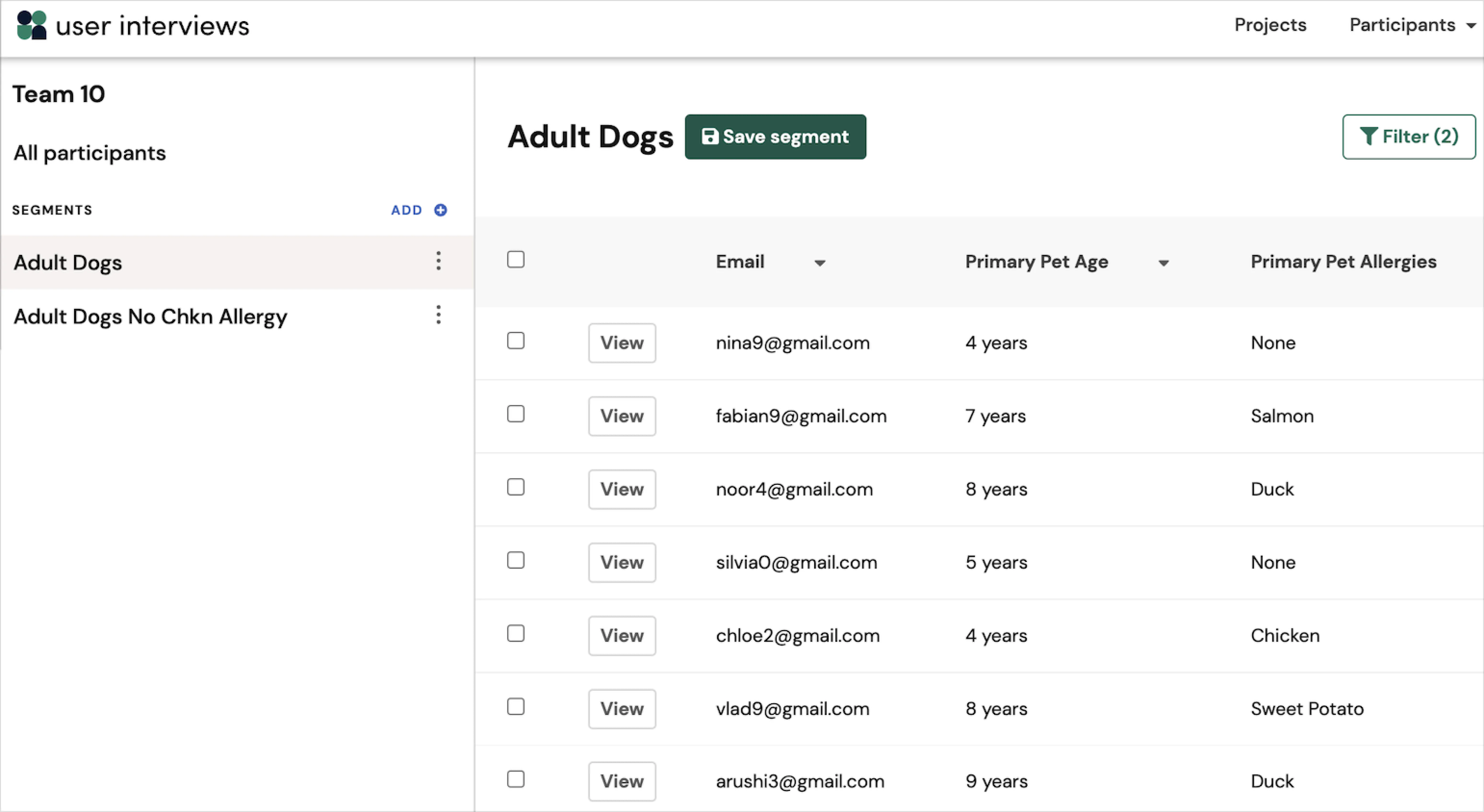Click the email silvia0@gmail.com
Viewport: 1484px width, 812px height.
click(797, 563)
